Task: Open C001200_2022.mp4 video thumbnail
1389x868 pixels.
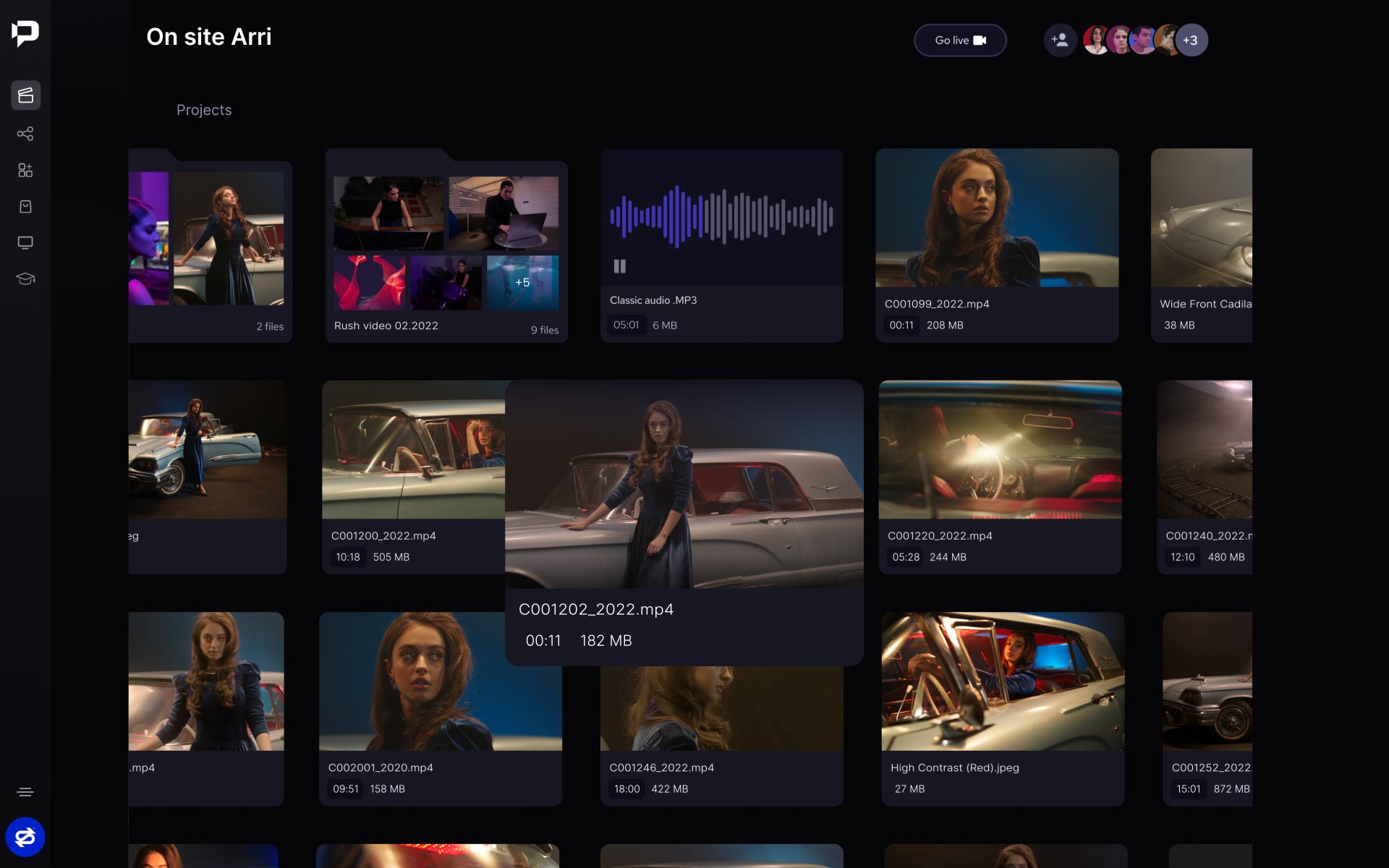Action: tap(414, 449)
